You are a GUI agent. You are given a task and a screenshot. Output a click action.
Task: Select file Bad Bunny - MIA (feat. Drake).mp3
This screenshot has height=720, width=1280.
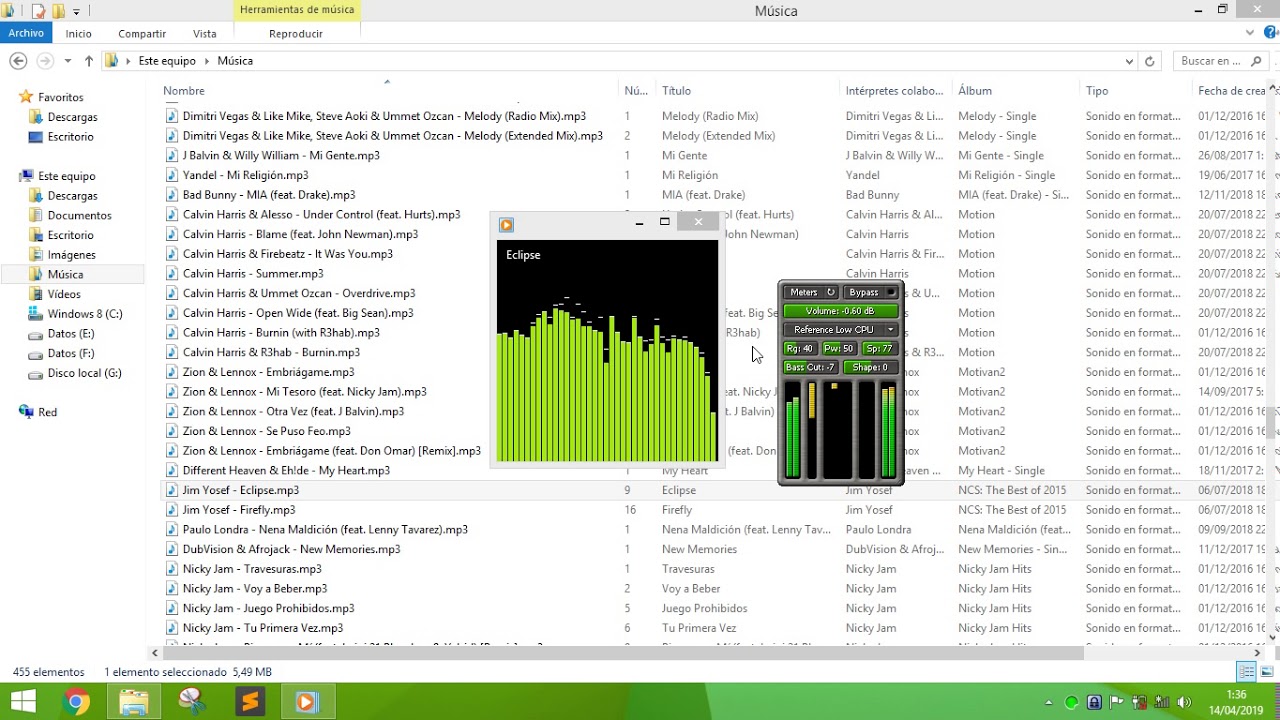pyautogui.click(x=269, y=195)
